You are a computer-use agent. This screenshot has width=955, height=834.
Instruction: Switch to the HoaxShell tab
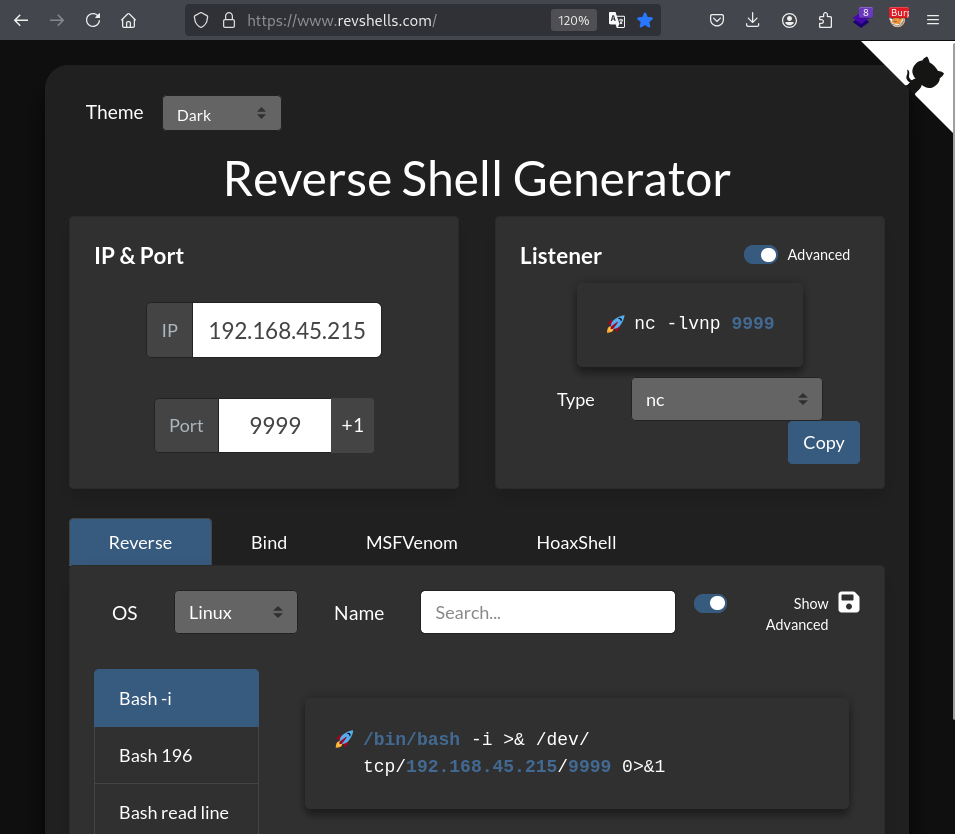click(x=576, y=542)
